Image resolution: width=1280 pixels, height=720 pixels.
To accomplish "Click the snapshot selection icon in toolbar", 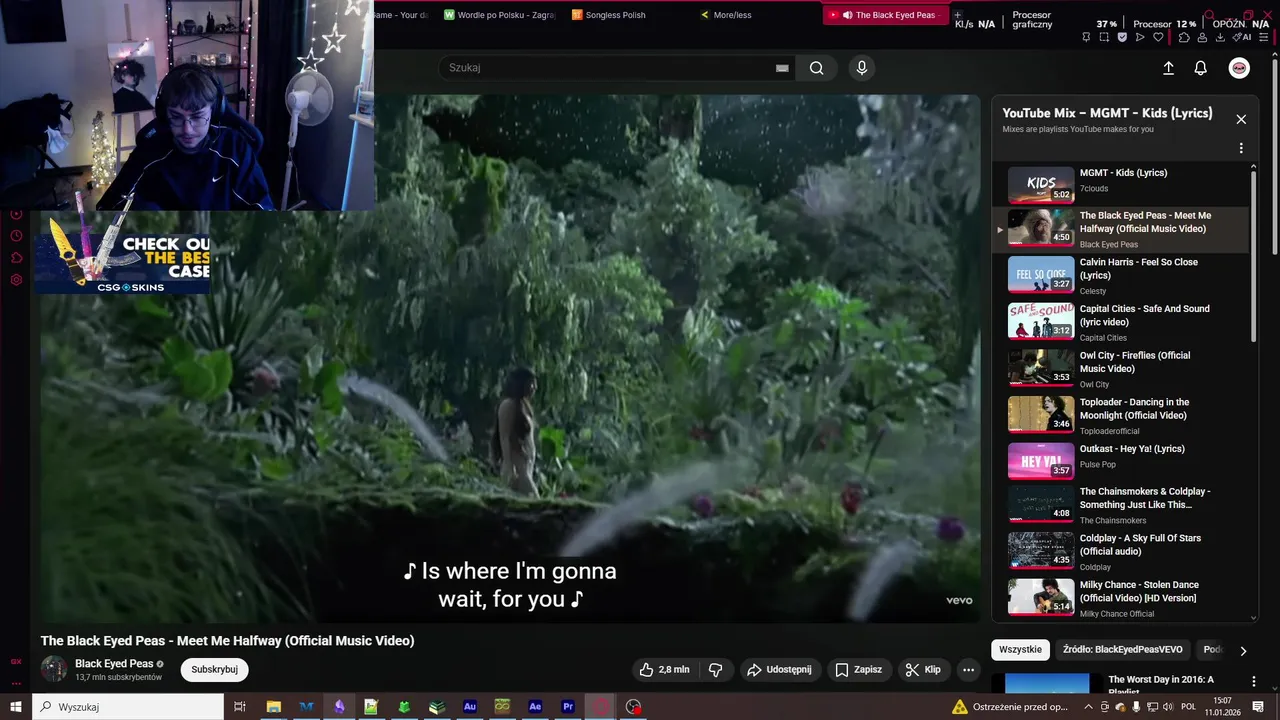I will click(1104, 37).
